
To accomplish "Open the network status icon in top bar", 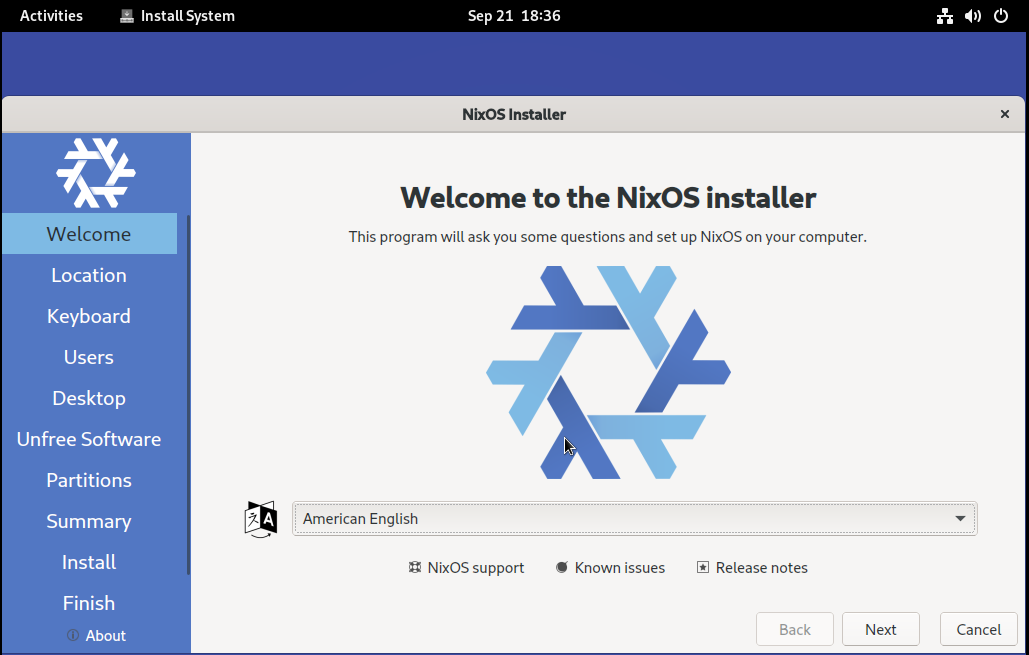I will click(x=944, y=16).
